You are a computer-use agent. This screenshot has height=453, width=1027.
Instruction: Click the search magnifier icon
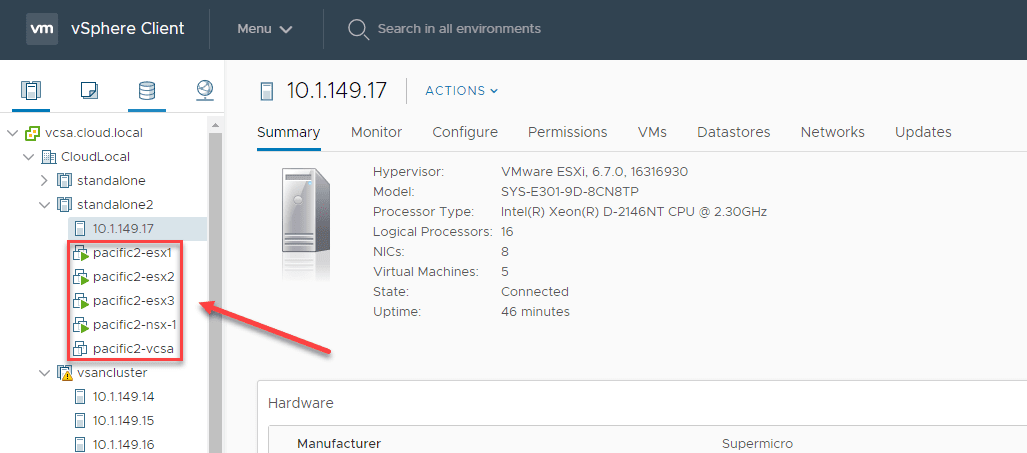point(358,29)
